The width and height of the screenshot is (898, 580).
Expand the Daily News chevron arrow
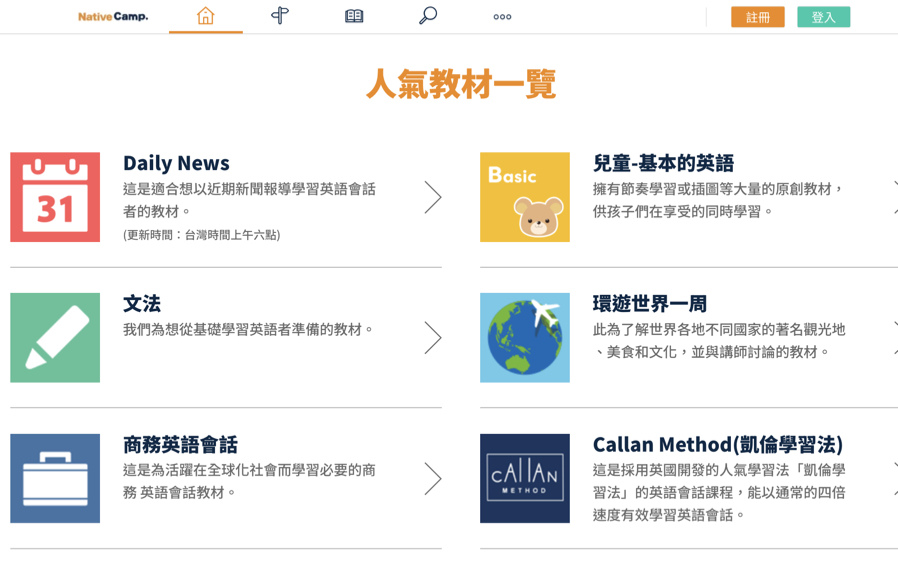[x=433, y=197]
